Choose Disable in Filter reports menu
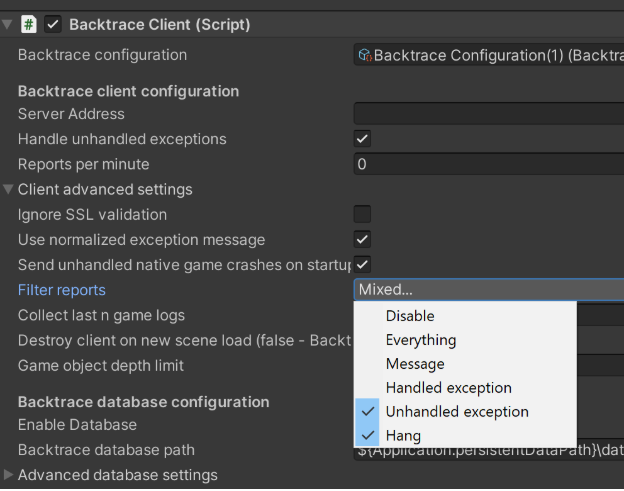Viewport: 624px width, 491px height. [x=465, y=316]
